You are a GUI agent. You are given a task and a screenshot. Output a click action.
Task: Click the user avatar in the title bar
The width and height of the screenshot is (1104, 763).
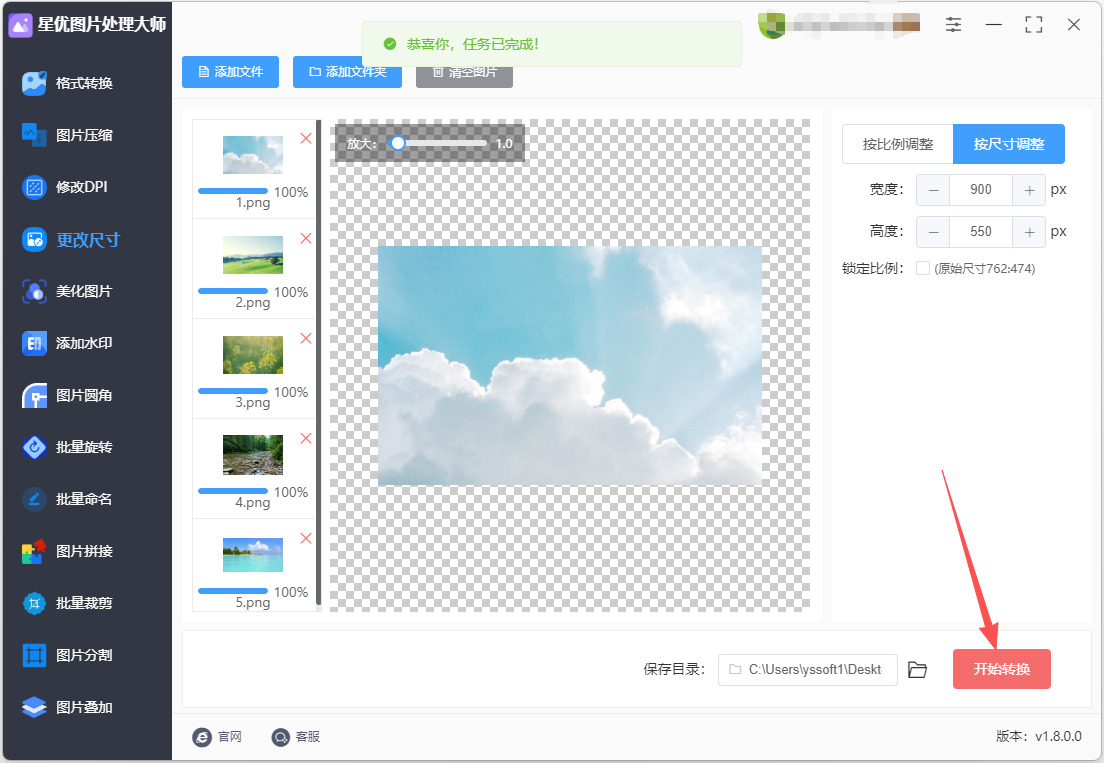(772, 25)
